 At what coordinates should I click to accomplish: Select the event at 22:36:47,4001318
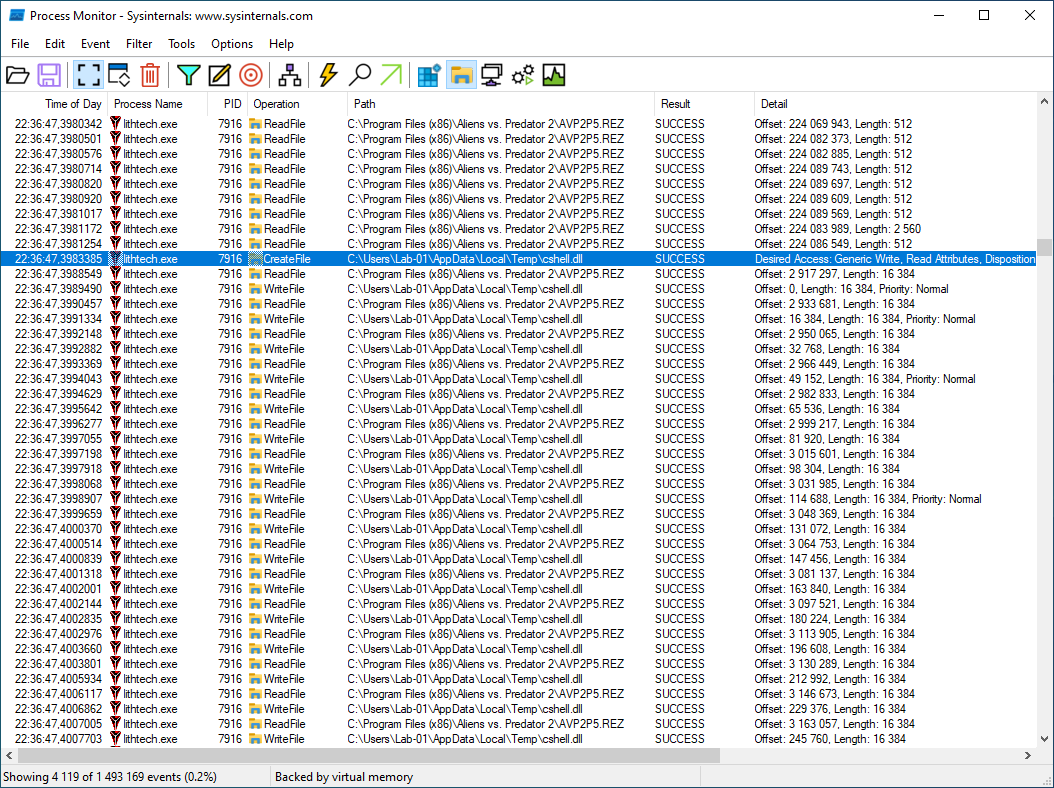click(x=518, y=574)
